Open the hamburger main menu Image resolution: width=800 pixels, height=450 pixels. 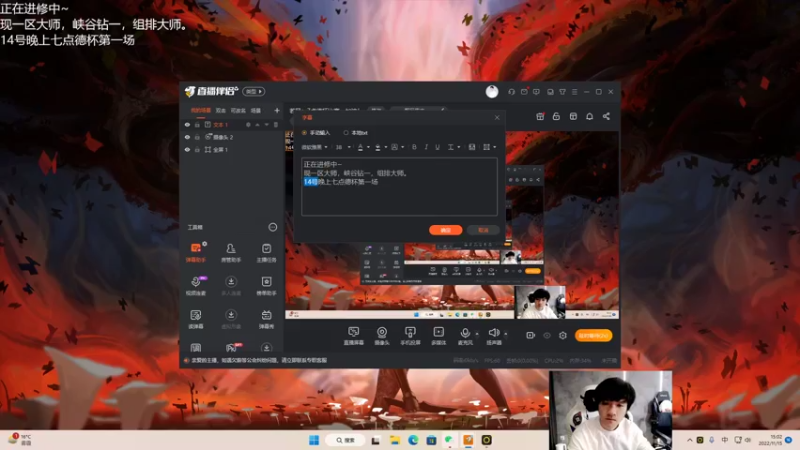coord(574,92)
